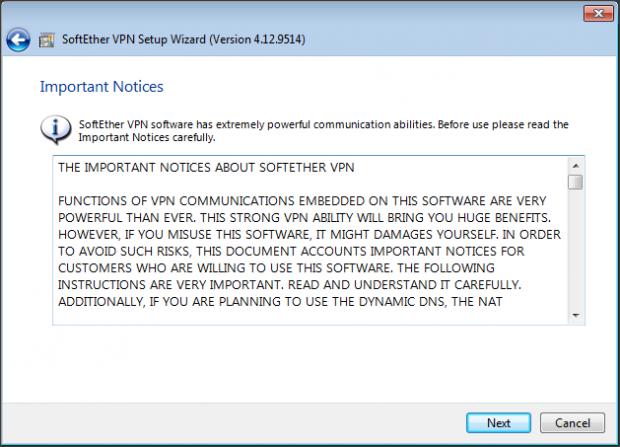Screen dimensions: 620x447
Task: Click the scrollbar thumb of the notices text
Action: coord(575,182)
